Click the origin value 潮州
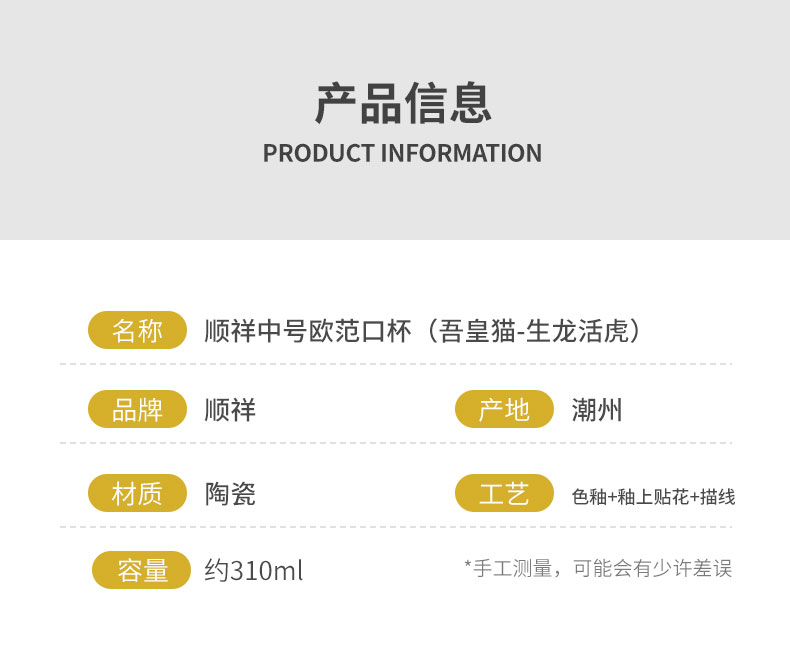This screenshot has width=790, height=663. (597, 410)
